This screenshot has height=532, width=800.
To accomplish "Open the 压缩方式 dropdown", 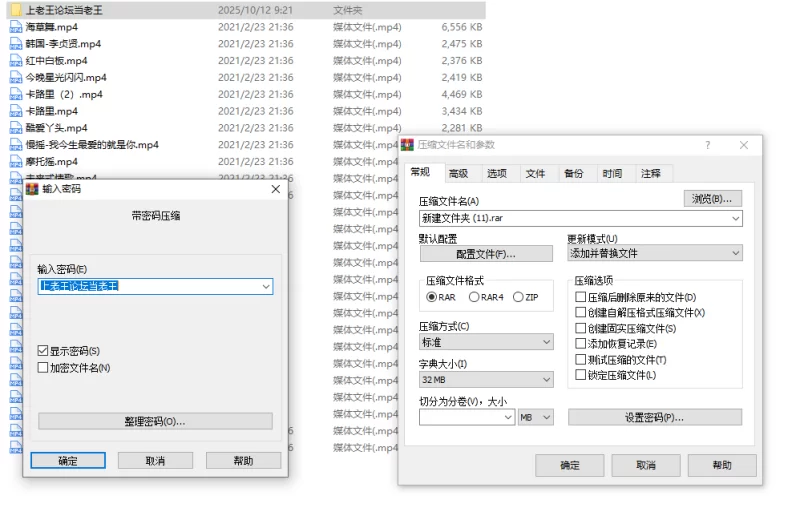I will point(486,343).
